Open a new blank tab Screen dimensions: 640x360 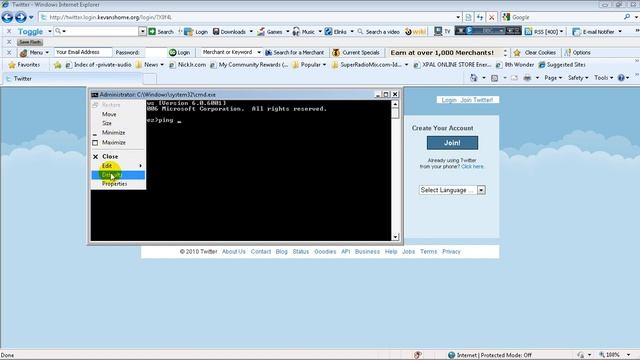[x=149, y=79]
